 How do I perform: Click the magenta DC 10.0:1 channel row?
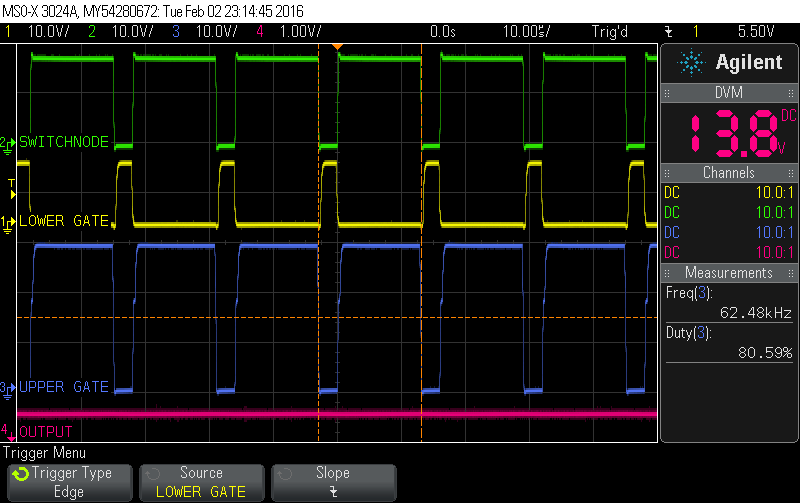729,253
